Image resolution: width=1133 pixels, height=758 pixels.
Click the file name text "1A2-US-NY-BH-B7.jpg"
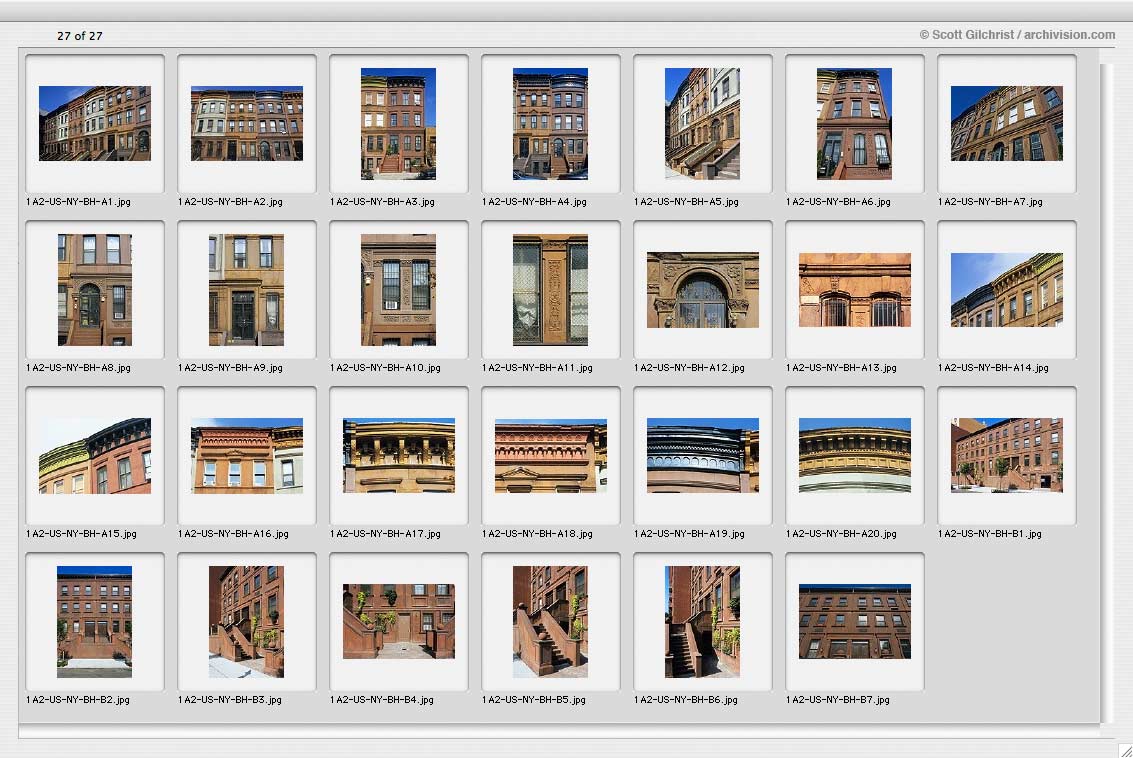click(x=838, y=701)
